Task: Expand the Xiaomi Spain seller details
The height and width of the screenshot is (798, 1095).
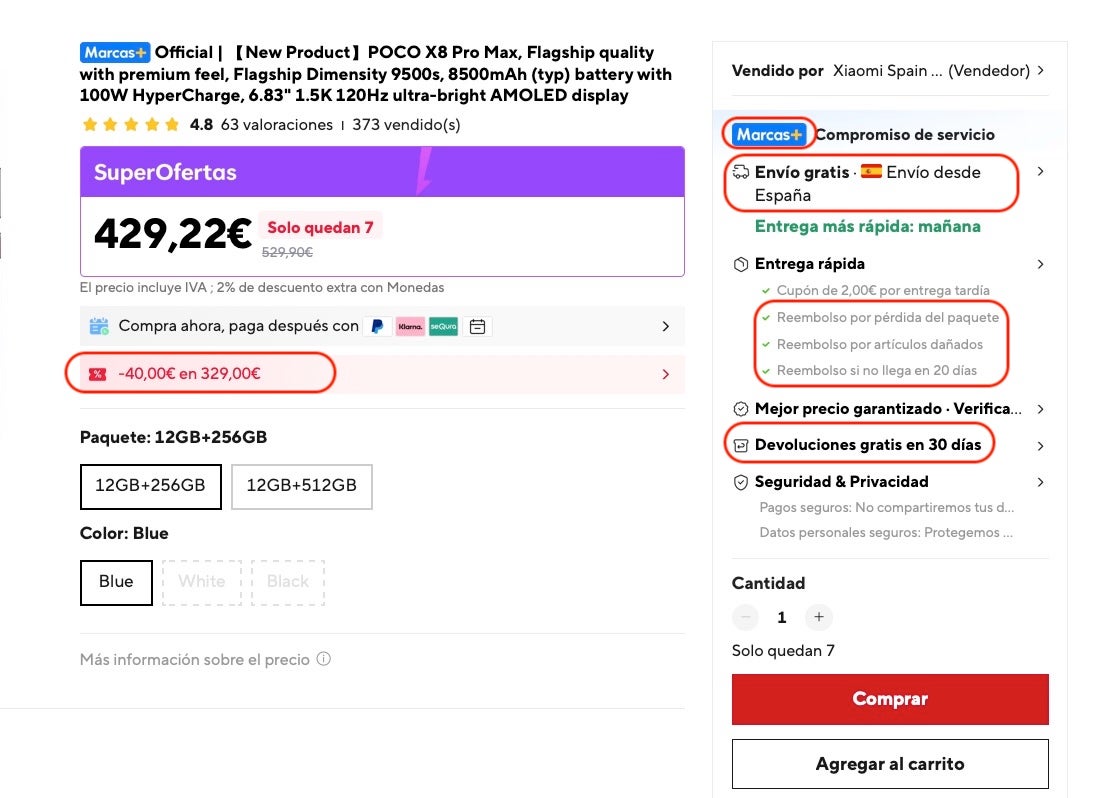Action: (x=1040, y=70)
